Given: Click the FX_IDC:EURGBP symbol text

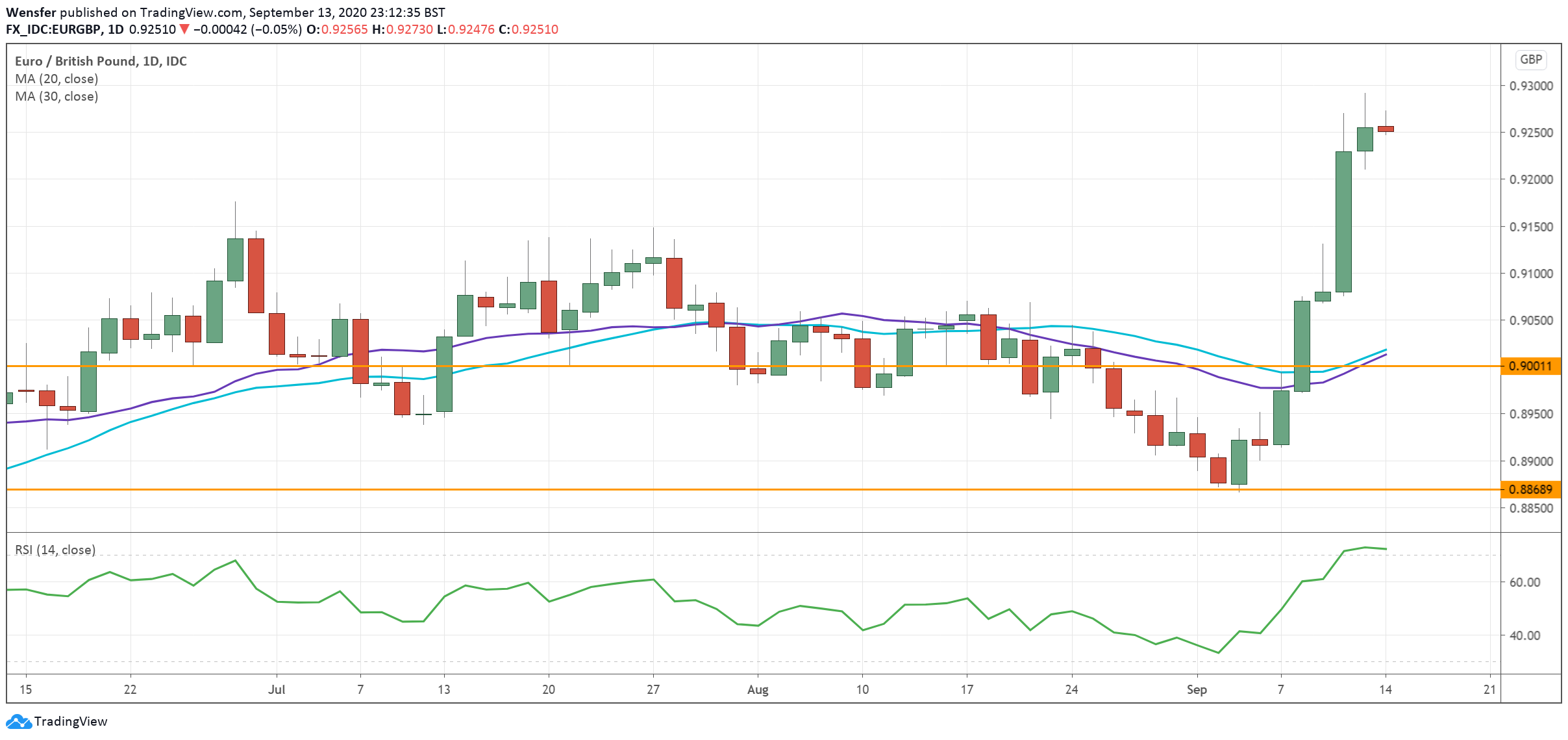Looking at the screenshot, I should (53, 29).
